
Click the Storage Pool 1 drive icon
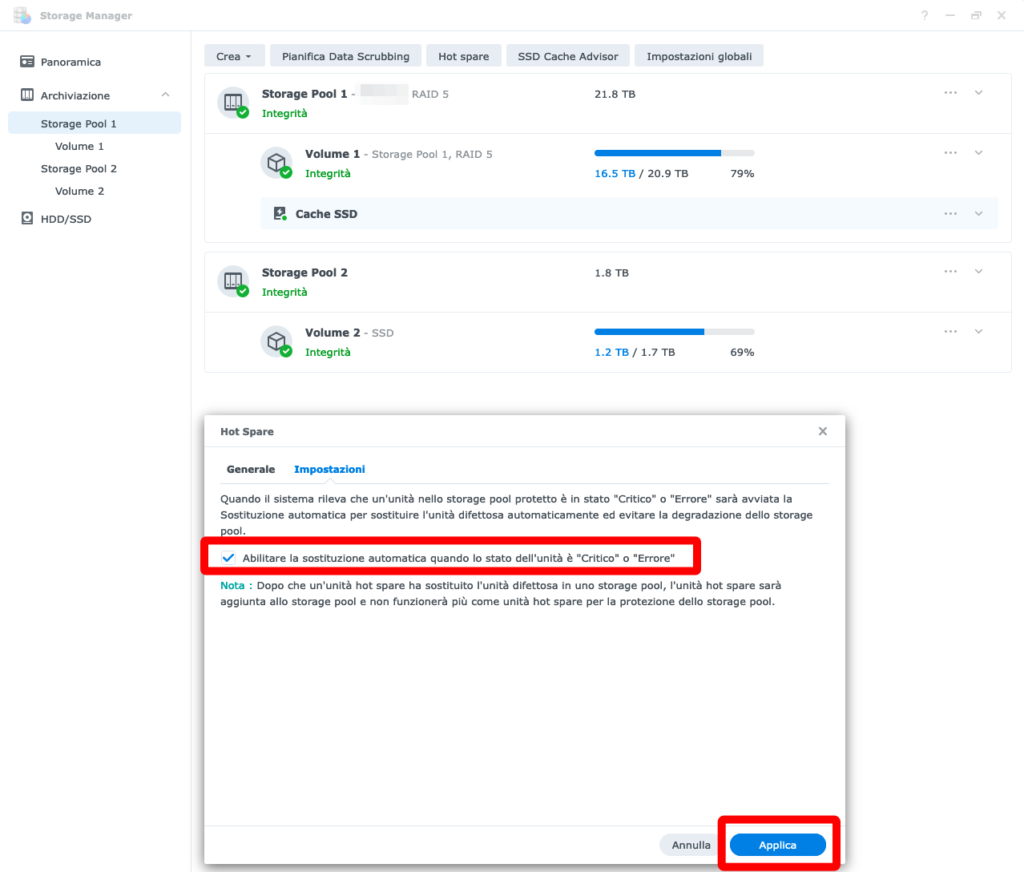tap(233, 102)
